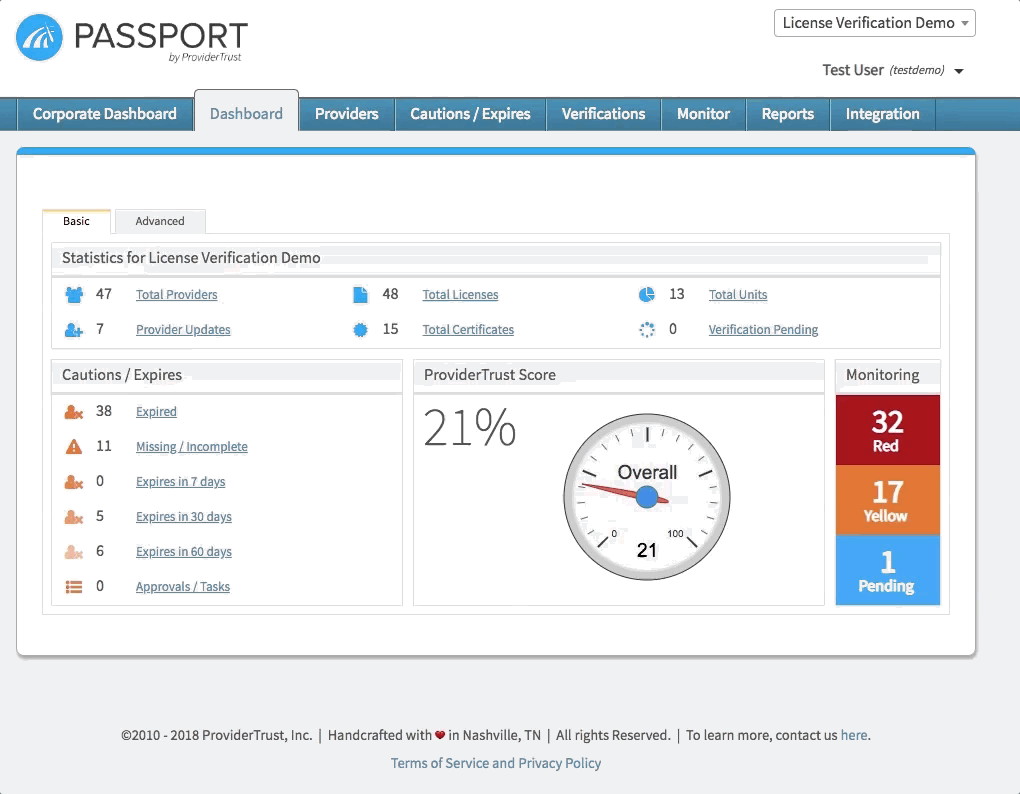Viewport: 1020px width, 794px height.
Task: Click the 'ProviderTrust Score' panel heading
Action: (x=490, y=375)
